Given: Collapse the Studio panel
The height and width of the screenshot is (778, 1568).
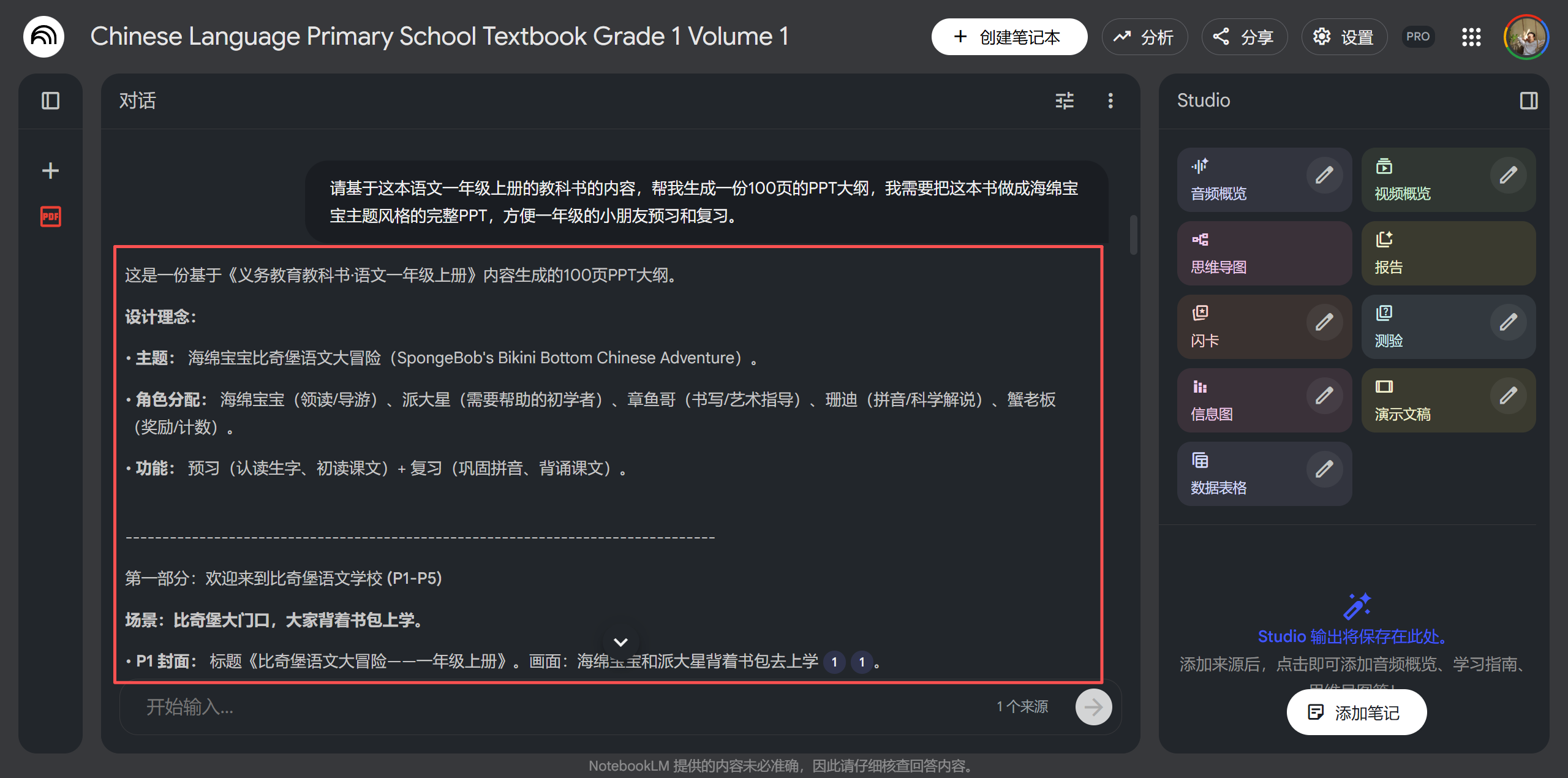Looking at the screenshot, I should point(1528,99).
